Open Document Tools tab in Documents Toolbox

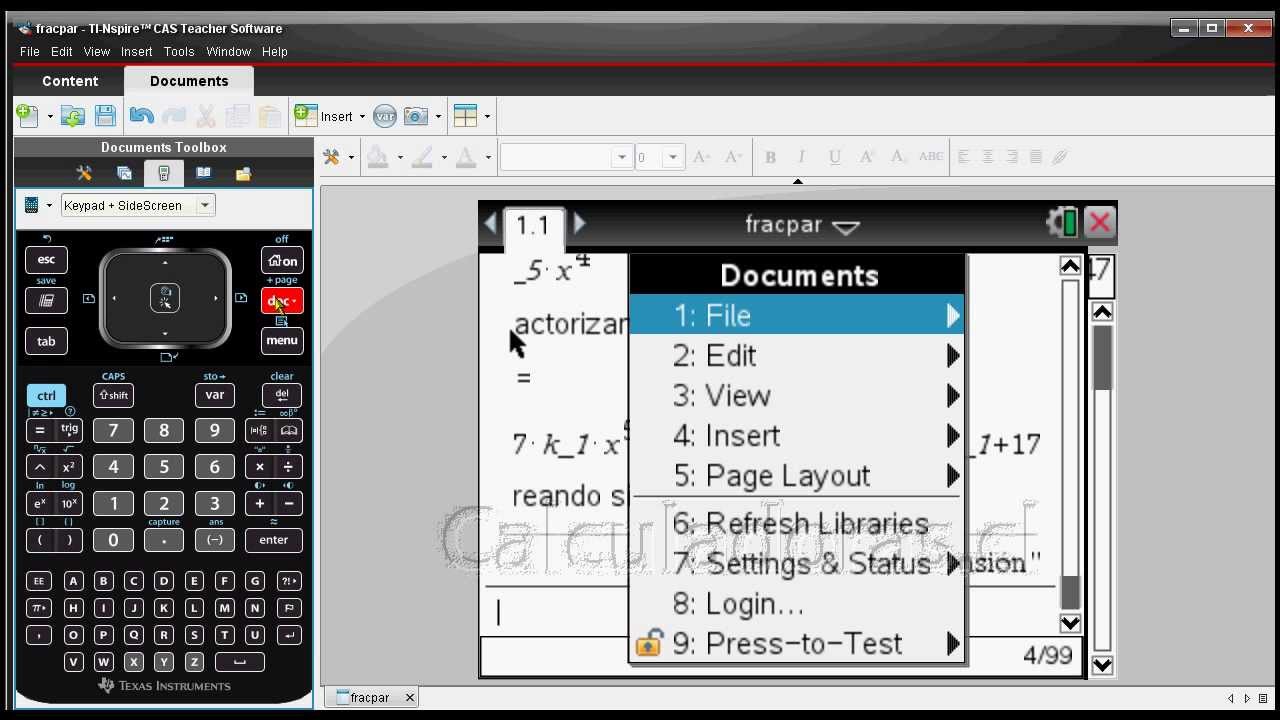click(x=84, y=173)
